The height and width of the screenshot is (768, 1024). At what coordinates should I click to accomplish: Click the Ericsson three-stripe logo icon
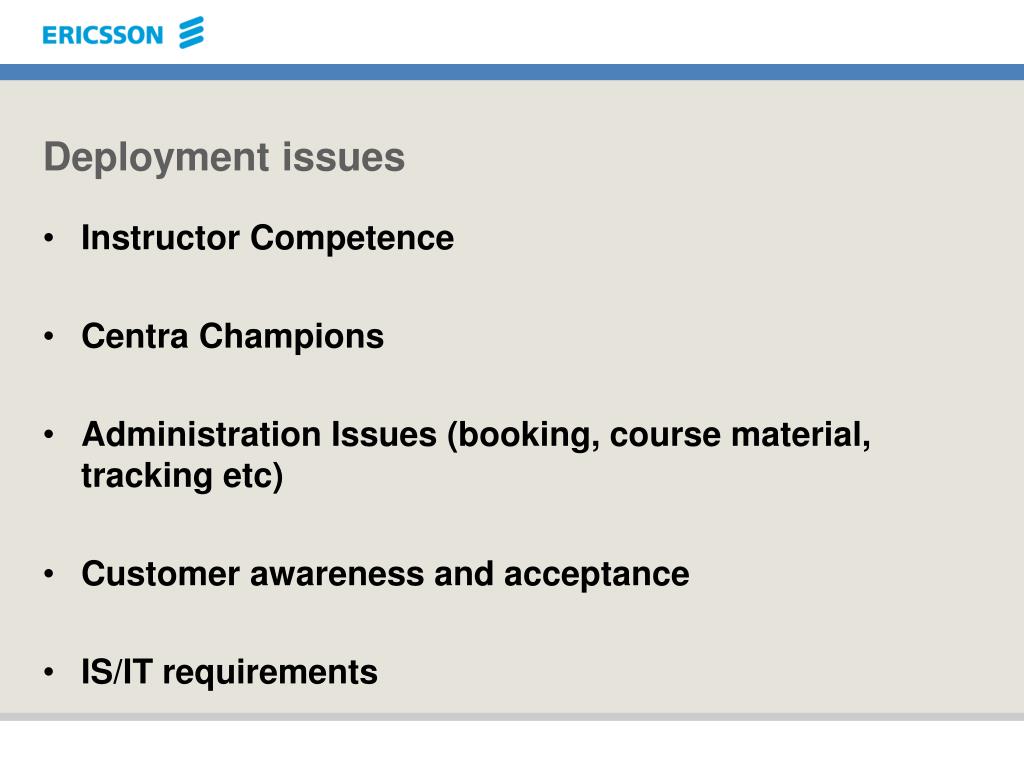(x=191, y=33)
